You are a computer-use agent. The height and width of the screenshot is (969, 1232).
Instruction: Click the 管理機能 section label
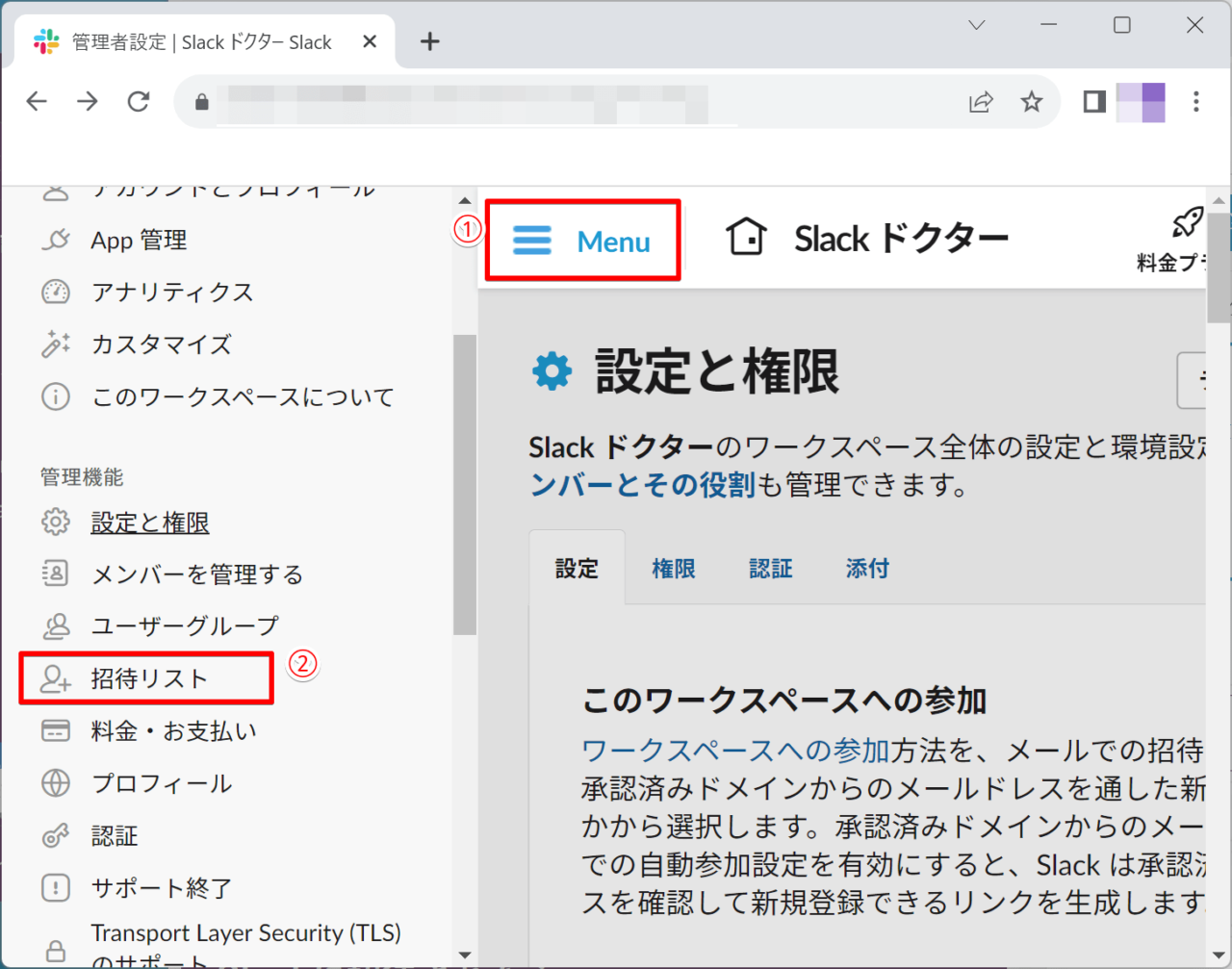pos(82,477)
